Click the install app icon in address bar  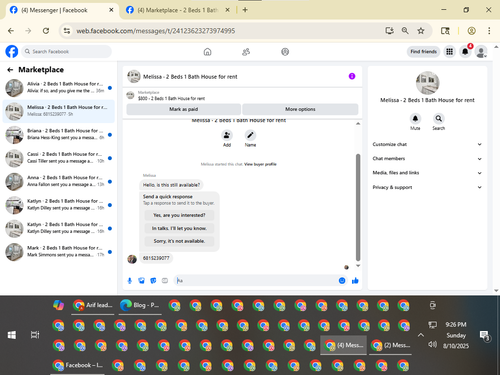click(x=389, y=31)
